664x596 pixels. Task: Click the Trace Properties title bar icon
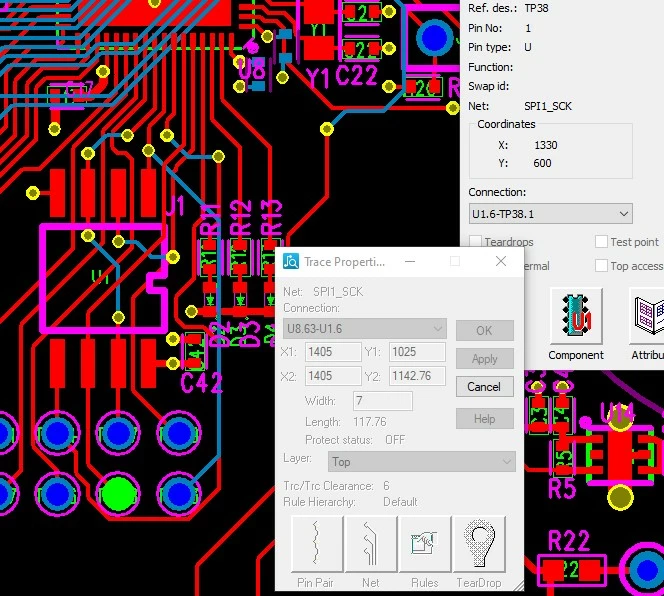click(291, 261)
